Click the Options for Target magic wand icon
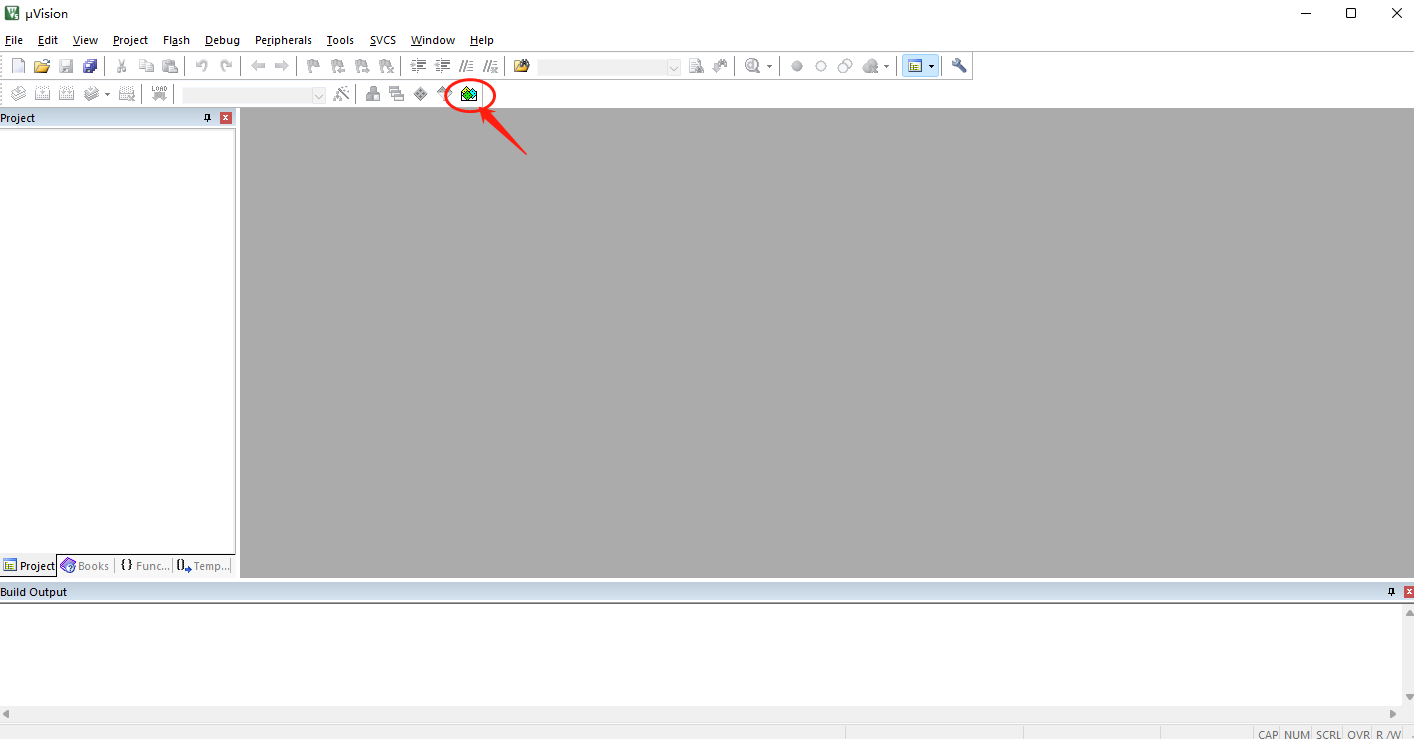1414x739 pixels. coord(342,94)
